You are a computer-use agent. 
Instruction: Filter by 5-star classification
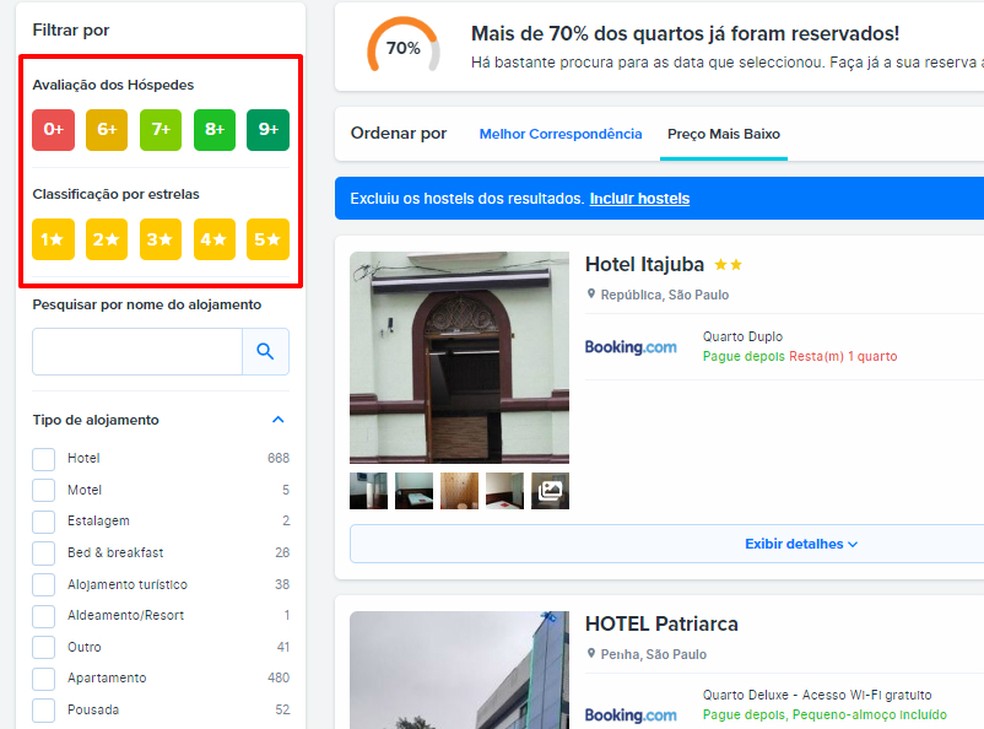click(267, 239)
